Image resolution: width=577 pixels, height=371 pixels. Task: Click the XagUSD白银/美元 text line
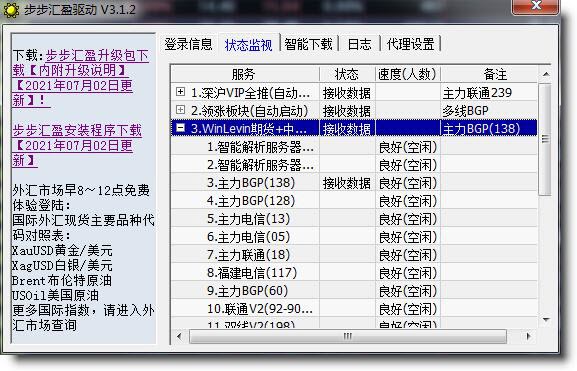tap(62, 265)
